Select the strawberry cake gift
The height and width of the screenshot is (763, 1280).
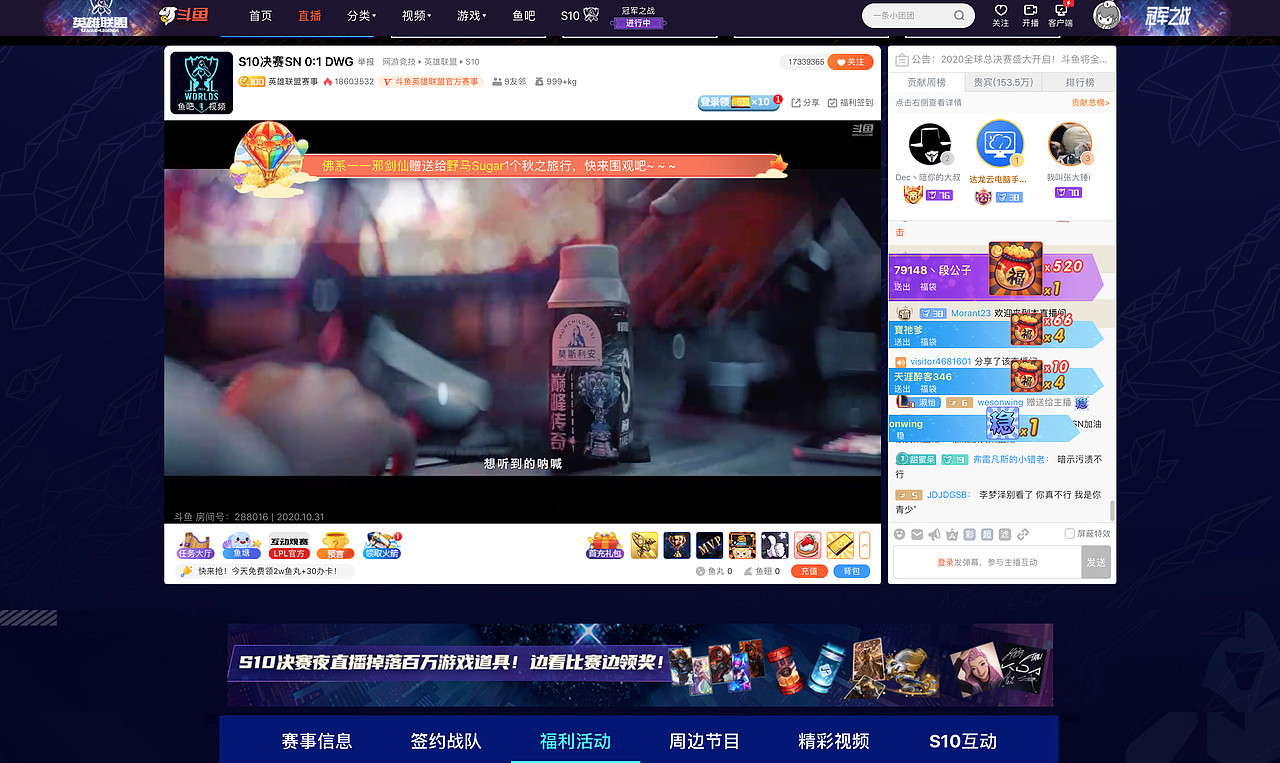(808, 545)
